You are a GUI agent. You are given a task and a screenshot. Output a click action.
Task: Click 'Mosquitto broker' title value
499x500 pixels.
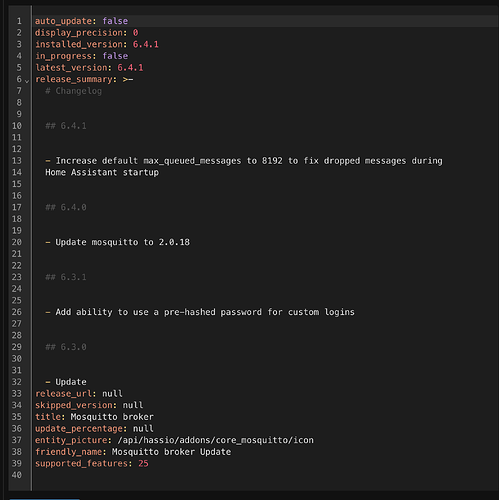tap(112, 417)
